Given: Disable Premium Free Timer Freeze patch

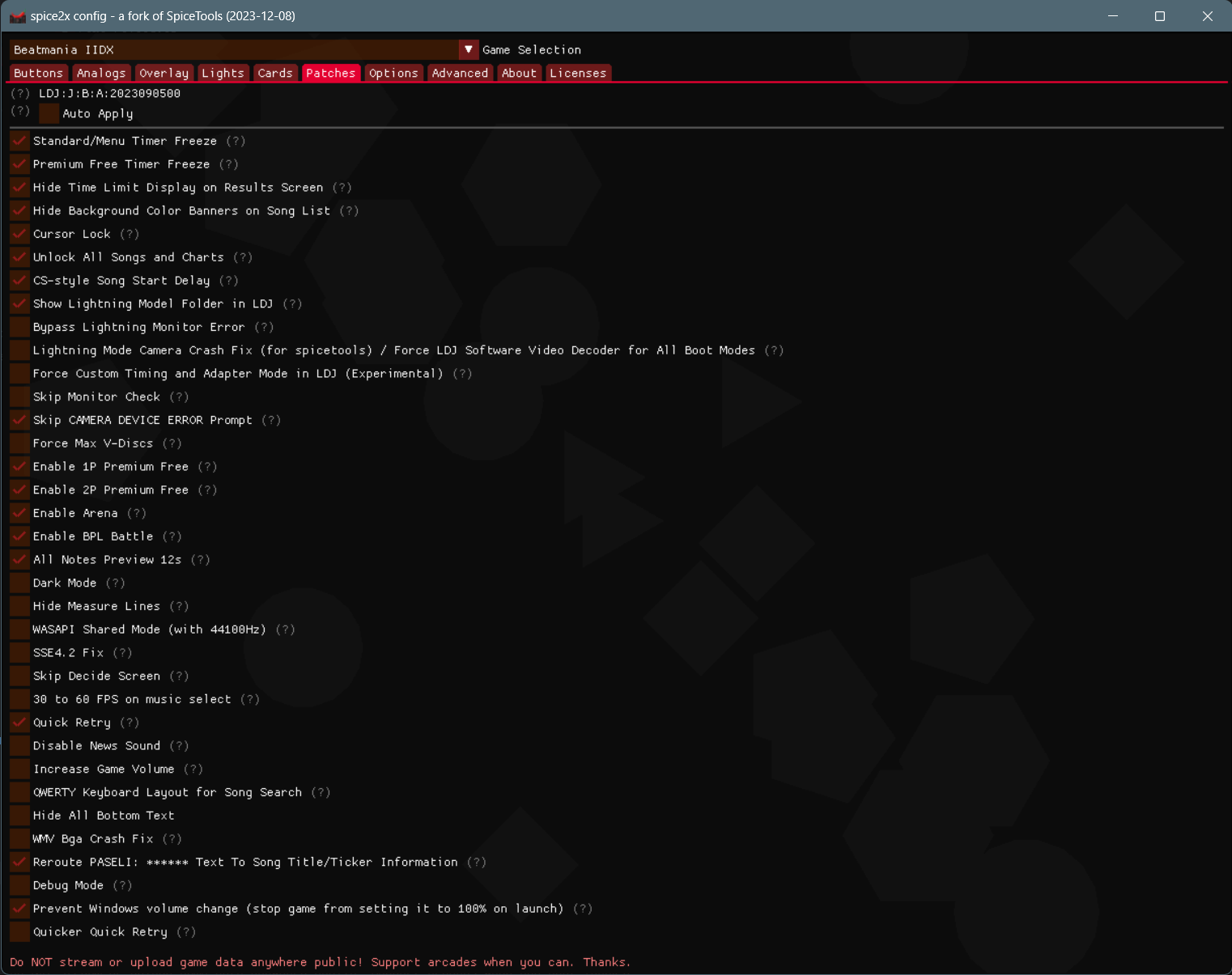Looking at the screenshot, I should pos(19,164).
